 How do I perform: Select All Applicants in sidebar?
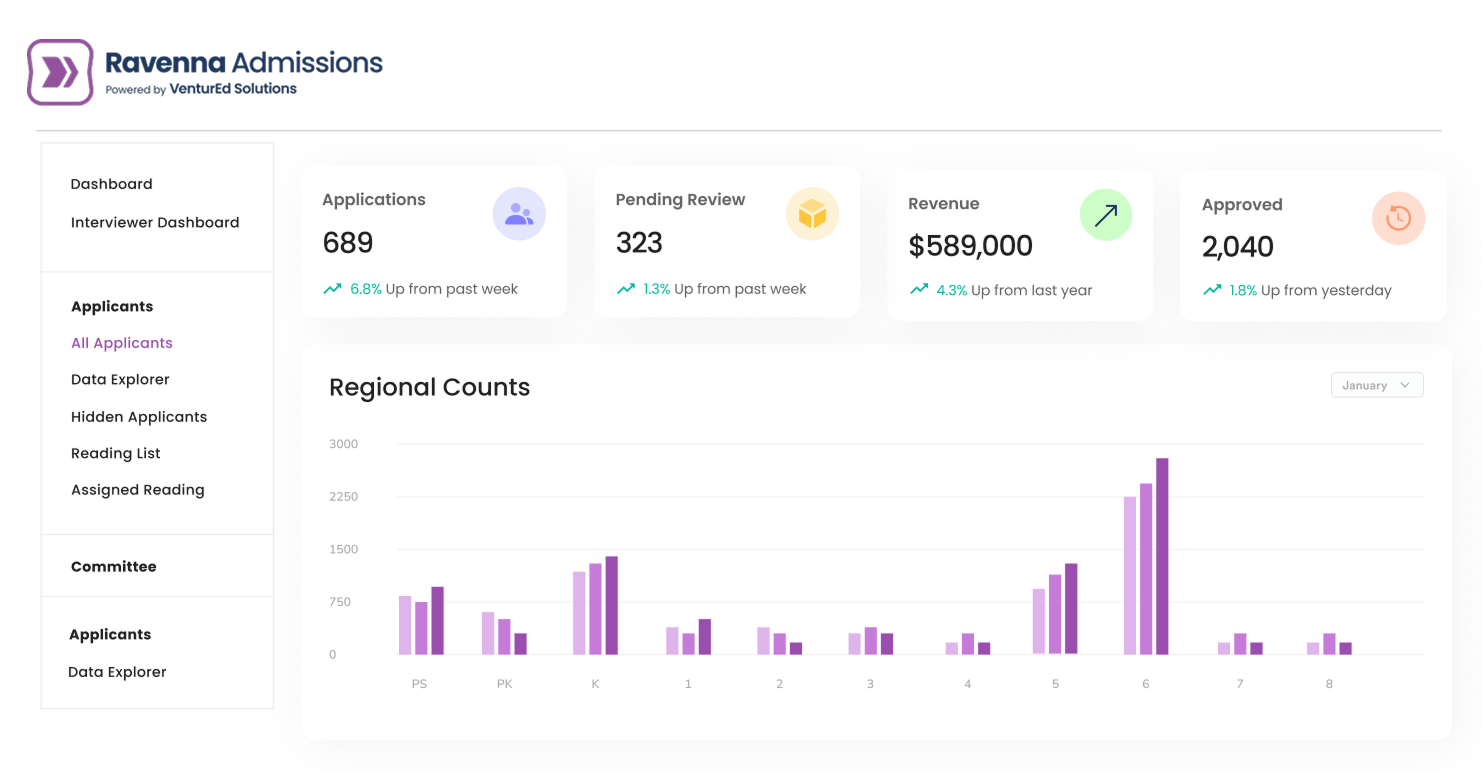tap(122, 343)
